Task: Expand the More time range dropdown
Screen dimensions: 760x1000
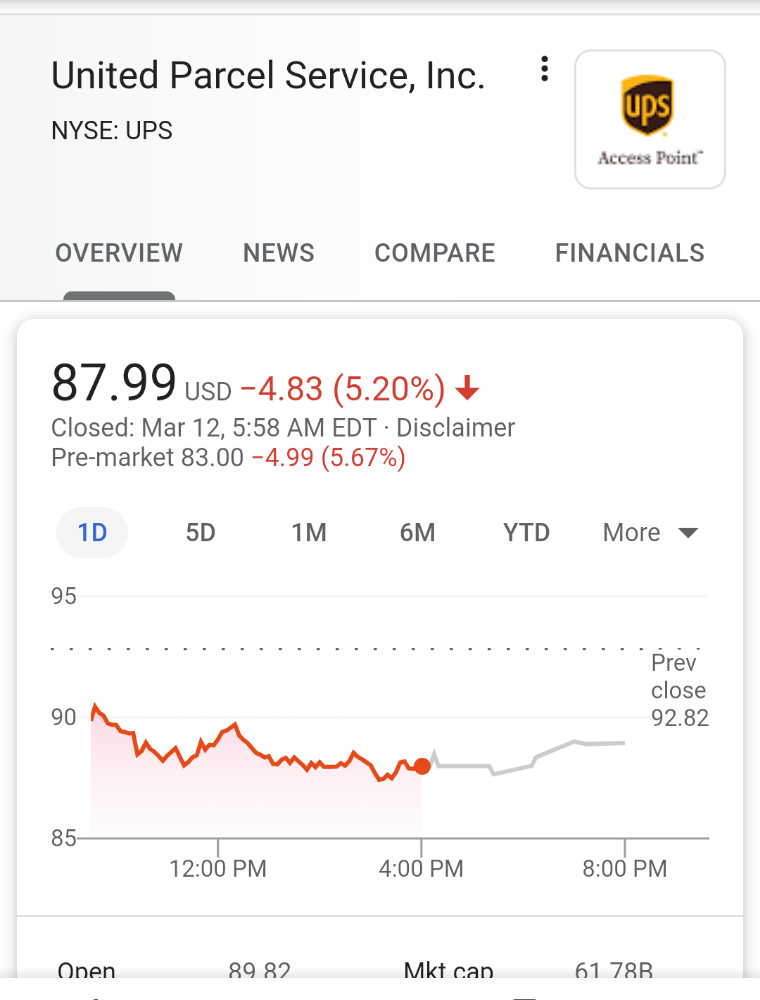Action: (650, 533)
